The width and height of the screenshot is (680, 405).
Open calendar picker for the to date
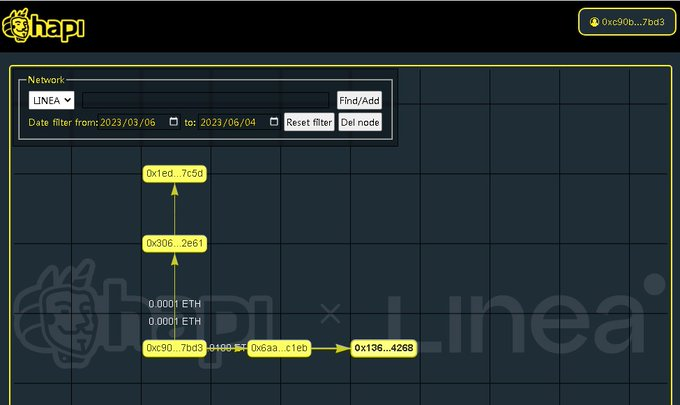click(274, 122)
